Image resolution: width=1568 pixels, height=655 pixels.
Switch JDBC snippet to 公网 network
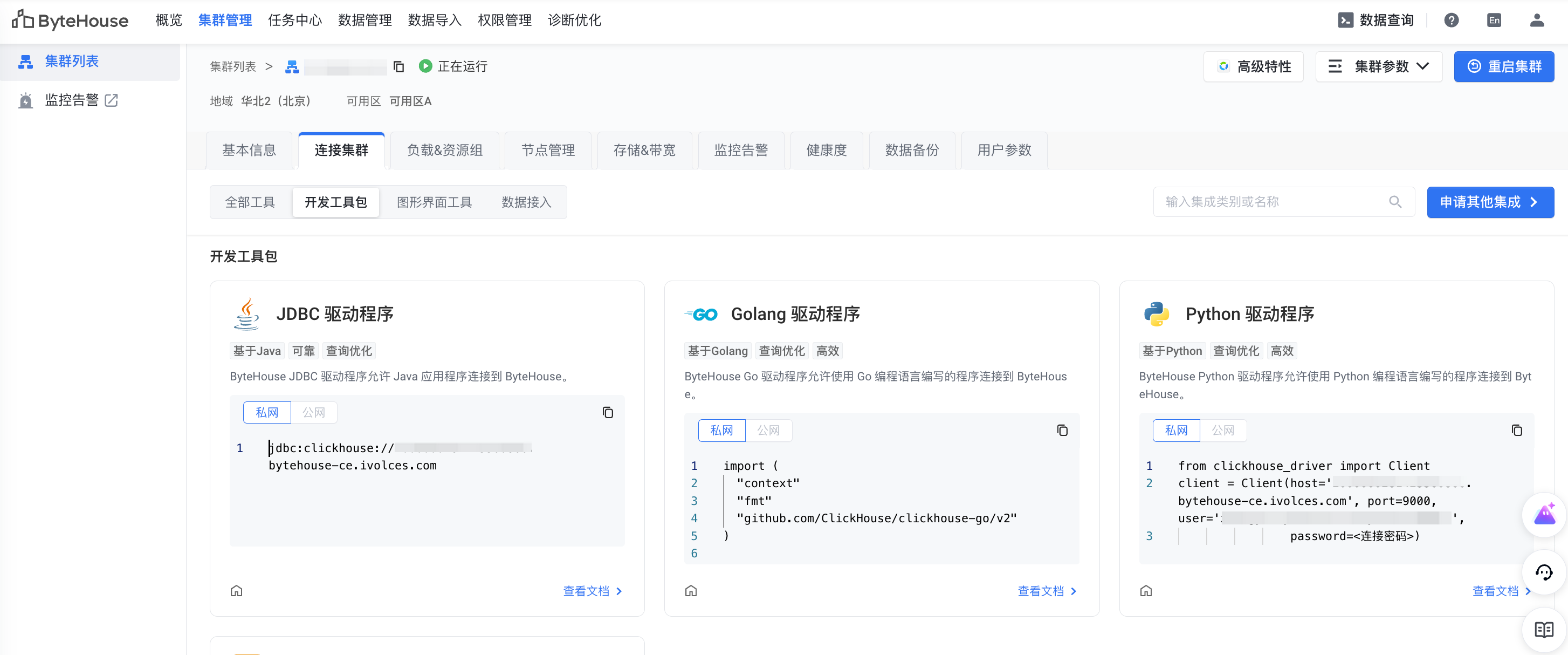tap(313, 413)
